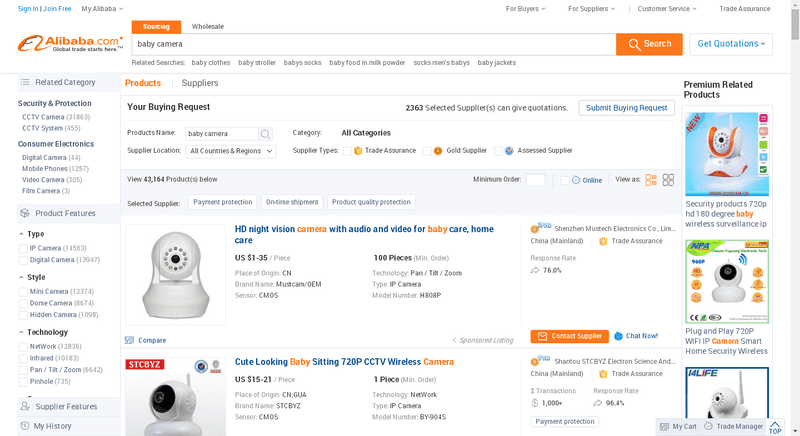
Task: Click the Chat Now icon
Action: pyautogui.click(x=618, y=336)
